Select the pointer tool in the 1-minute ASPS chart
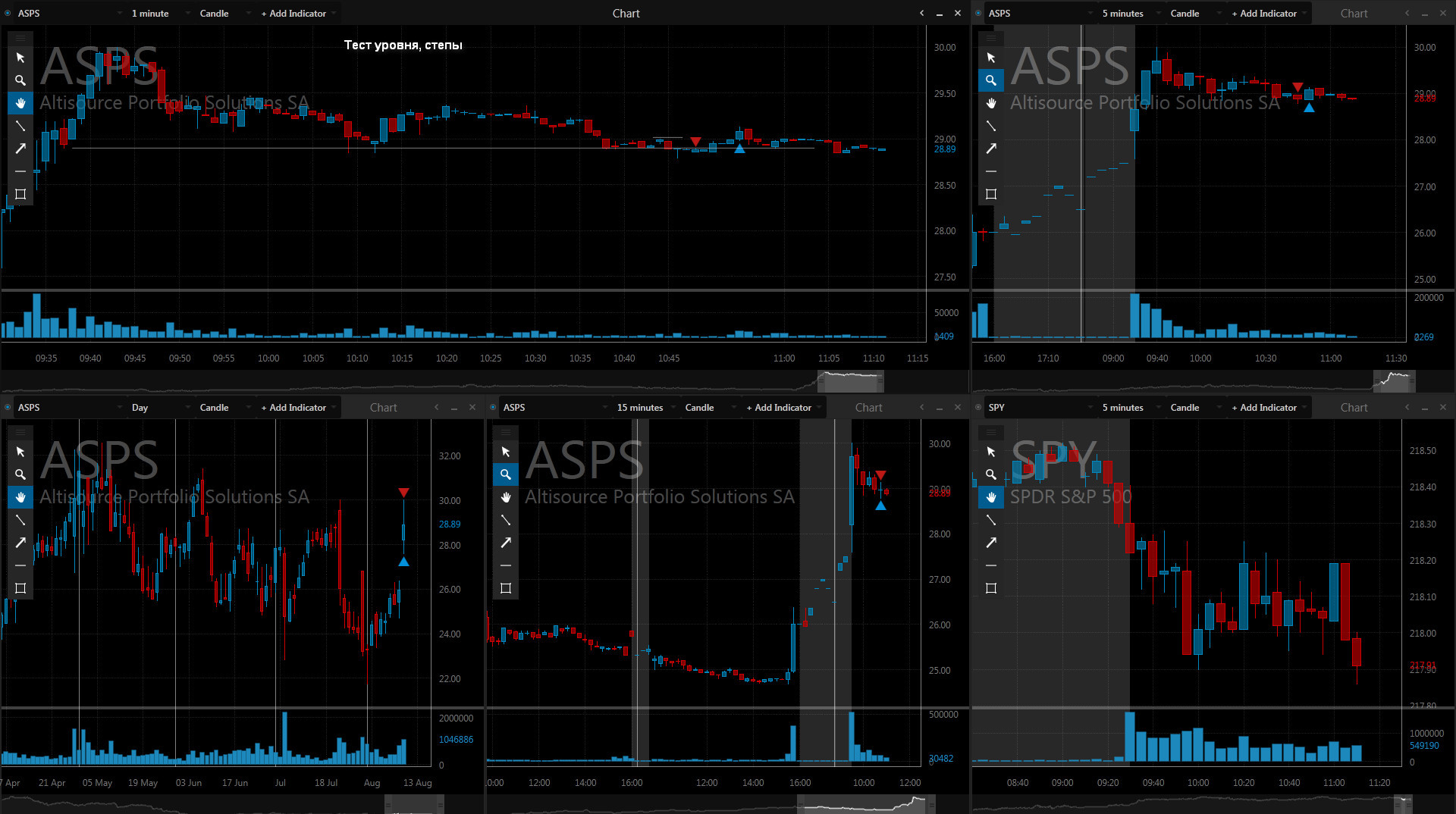 coord(20,58)
